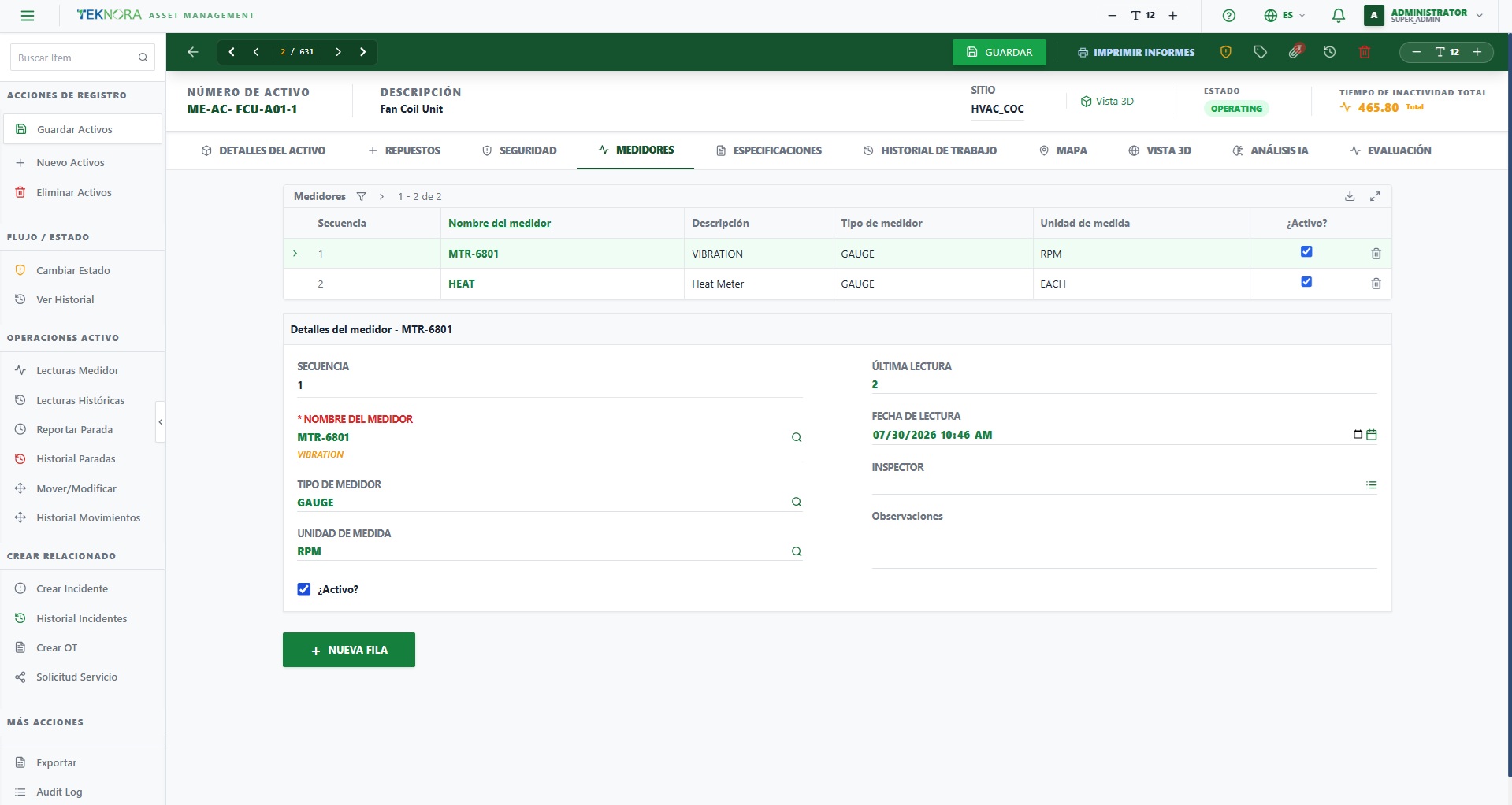Go to last record
1512x805 pixels.
tap(362, 52)
